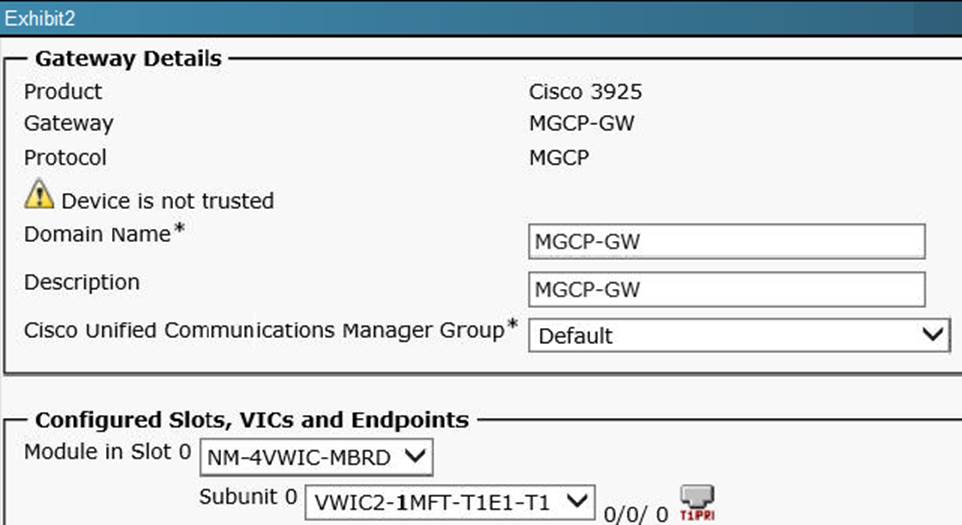
Task: Click the Subunit 0 label
Action: 247,497
